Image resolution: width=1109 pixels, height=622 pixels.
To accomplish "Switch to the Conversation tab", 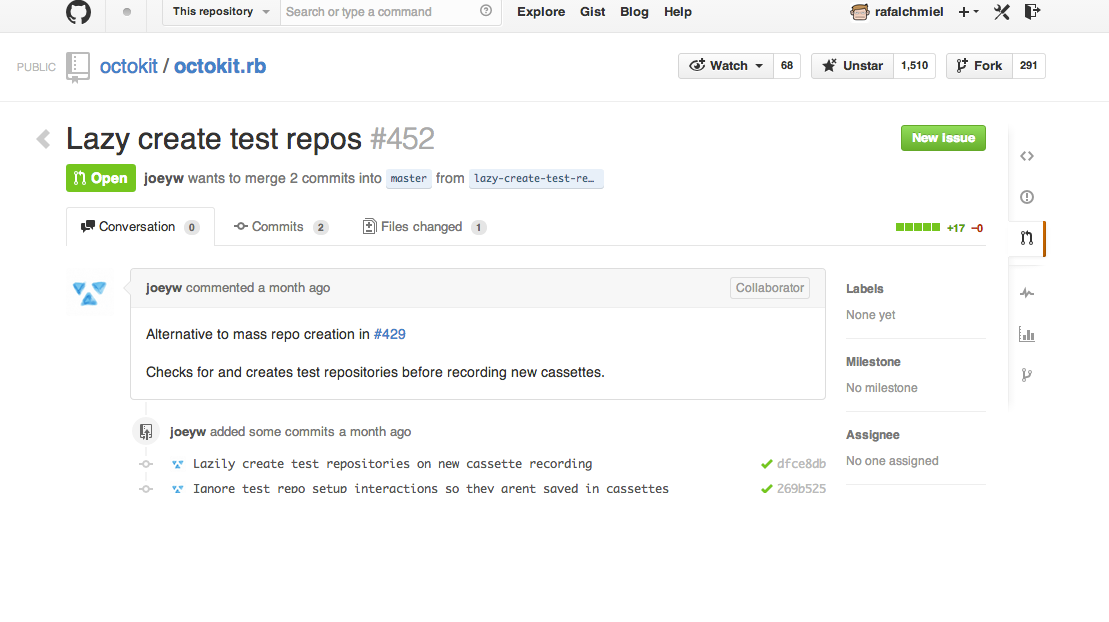I will click(140, 227).
